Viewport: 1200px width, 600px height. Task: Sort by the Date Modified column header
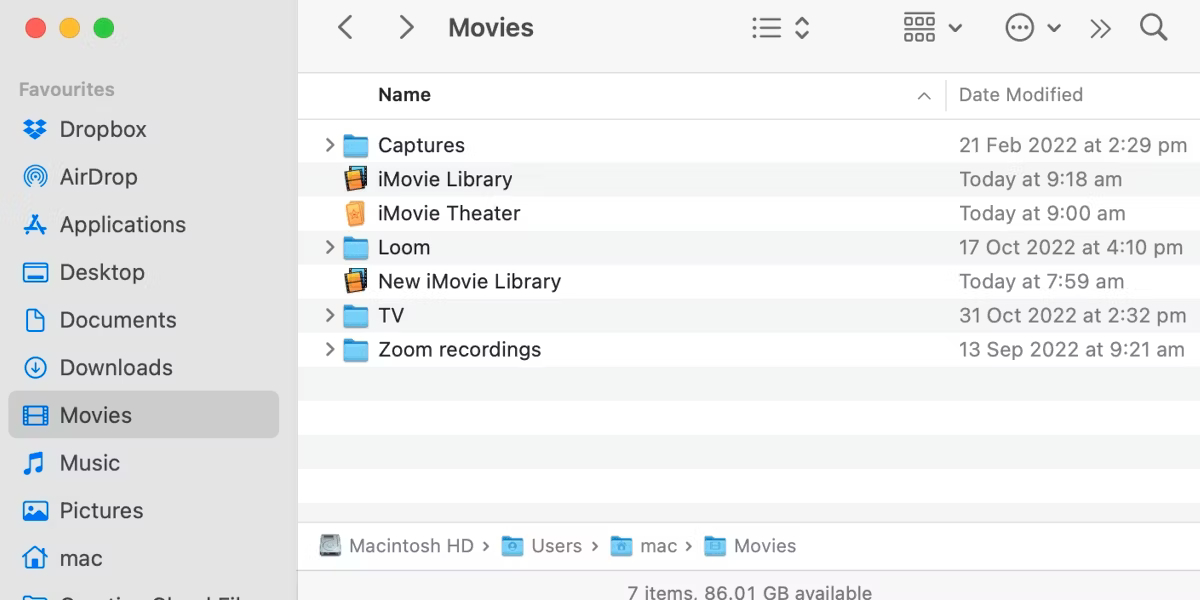pos(1021,95)
